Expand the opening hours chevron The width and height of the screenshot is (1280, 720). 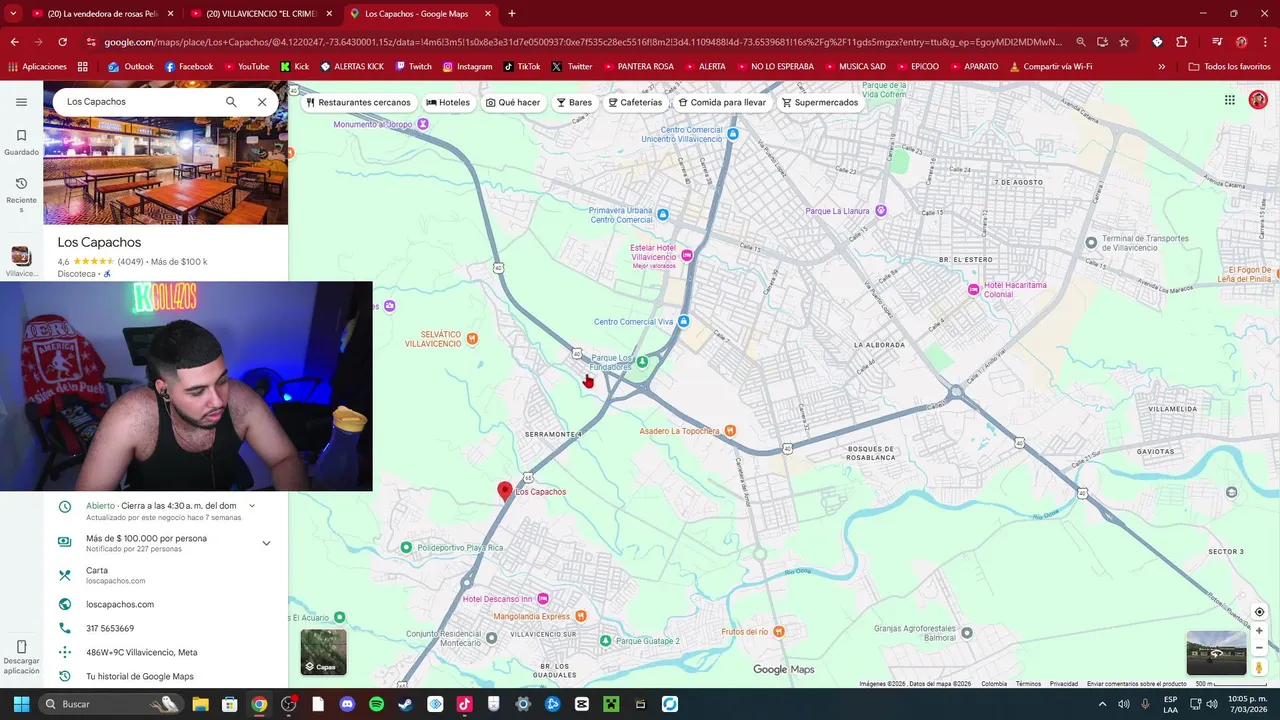252,506
